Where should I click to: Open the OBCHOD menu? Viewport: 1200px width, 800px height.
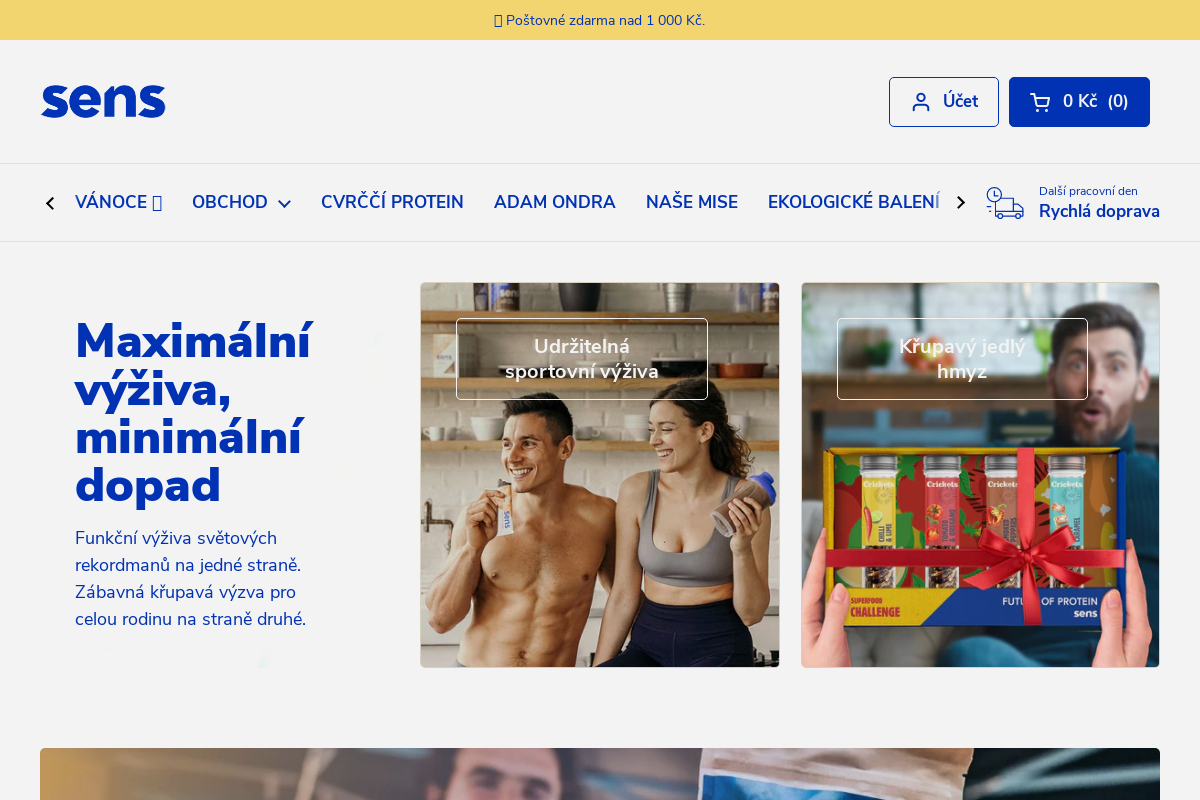(241, 202)
